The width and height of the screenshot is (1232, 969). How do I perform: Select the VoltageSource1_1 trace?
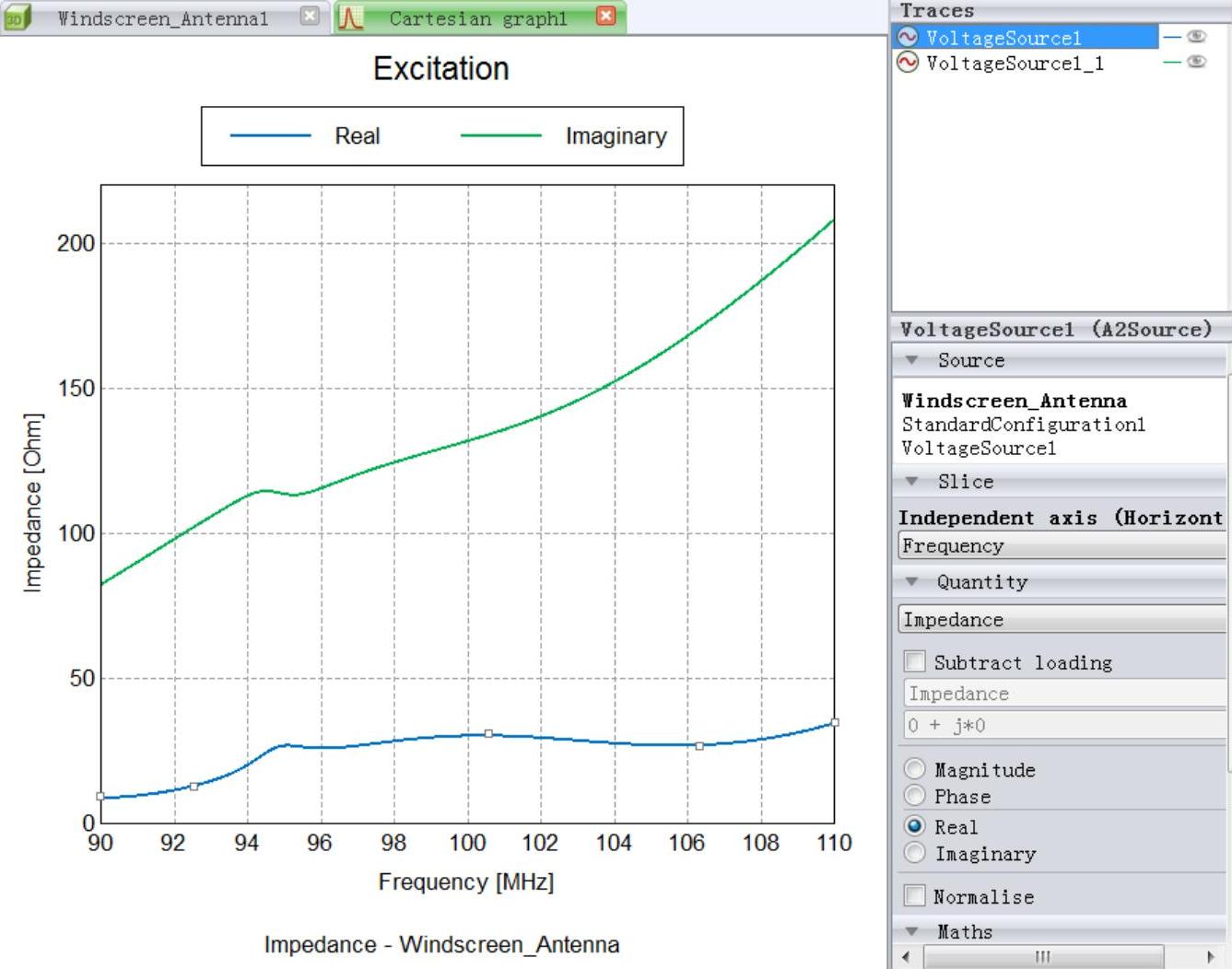[x=1015, y=63]
